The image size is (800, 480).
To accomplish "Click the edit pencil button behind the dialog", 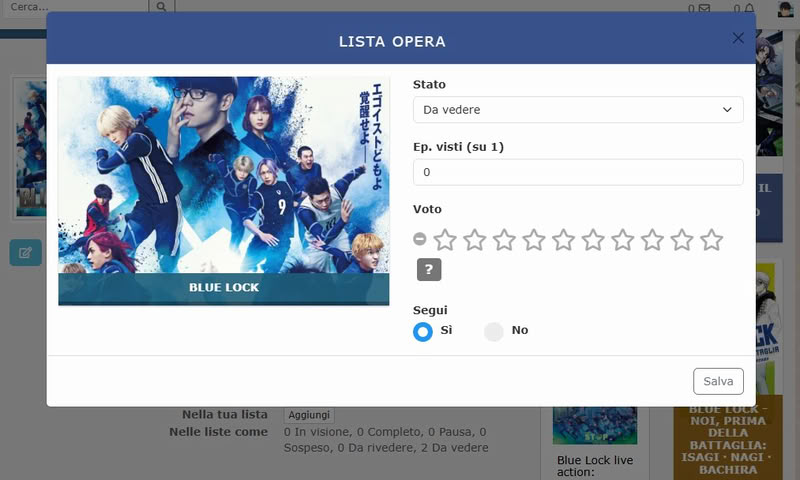I will click(26, 252).
